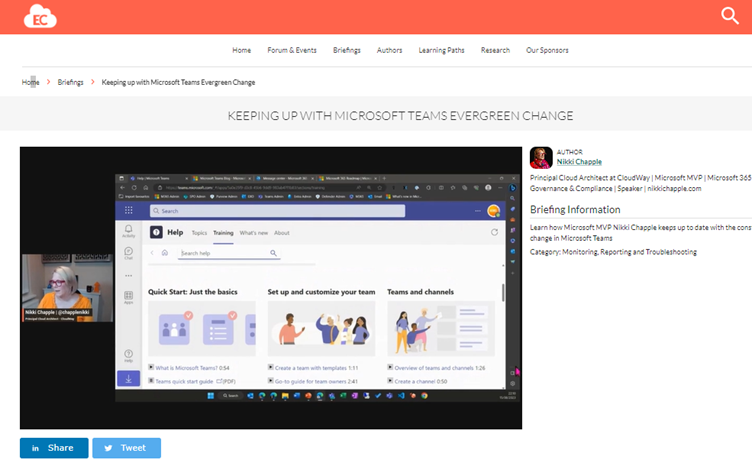The height and width of the screenshot is (463, 752).
Task: Click the Bing icon in Edge sidebar
Action: (512, 188)
